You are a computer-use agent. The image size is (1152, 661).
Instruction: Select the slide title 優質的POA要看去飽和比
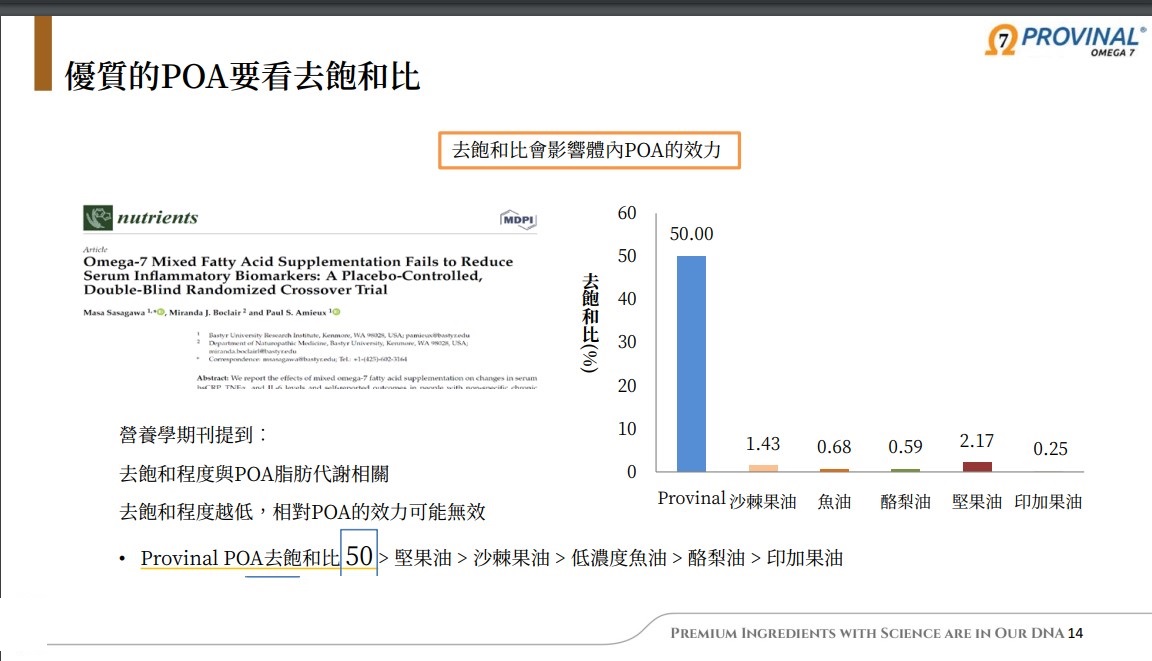[x=242, y=76]
